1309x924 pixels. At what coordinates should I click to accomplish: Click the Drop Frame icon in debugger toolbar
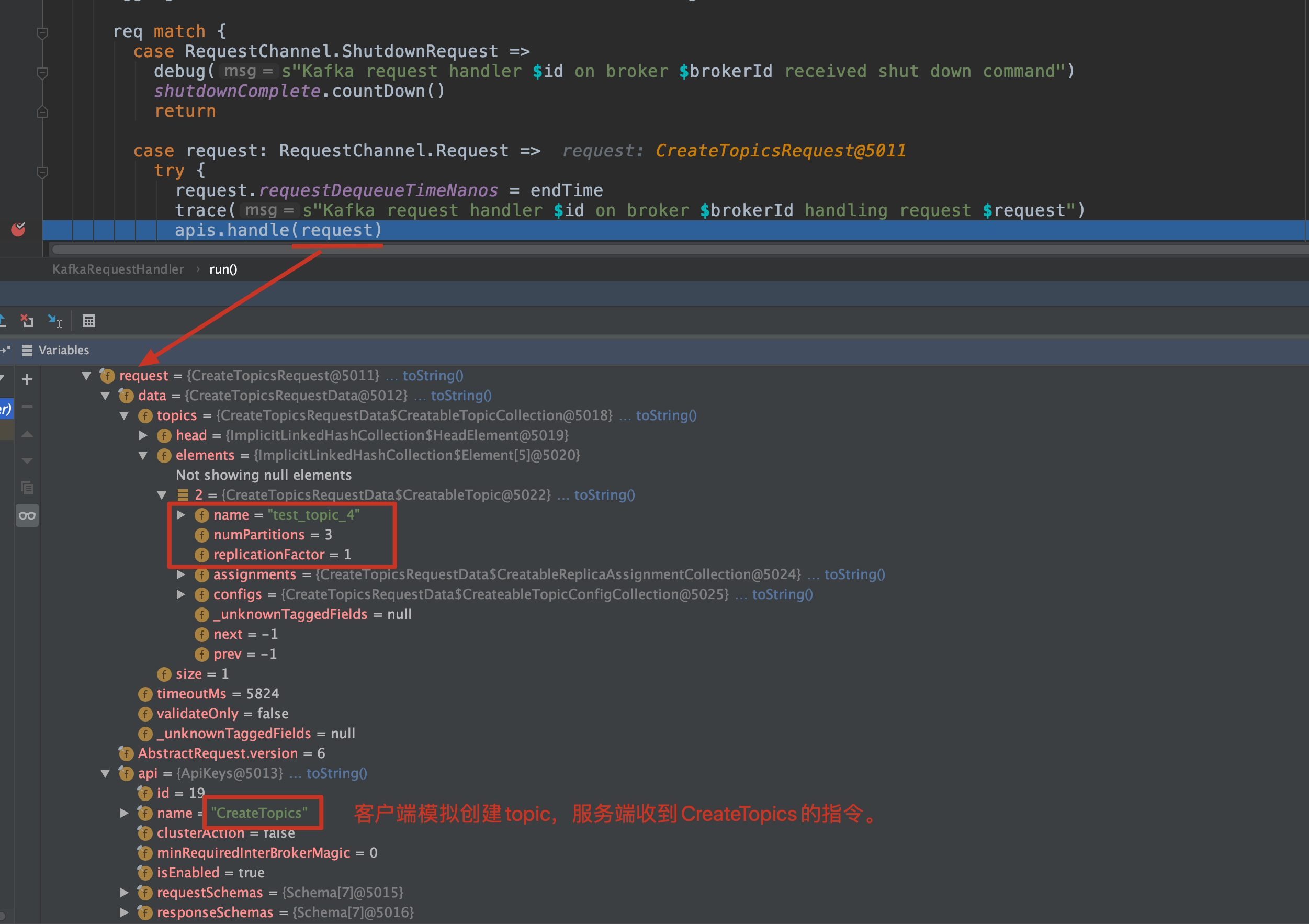click(x=27, y=321)
